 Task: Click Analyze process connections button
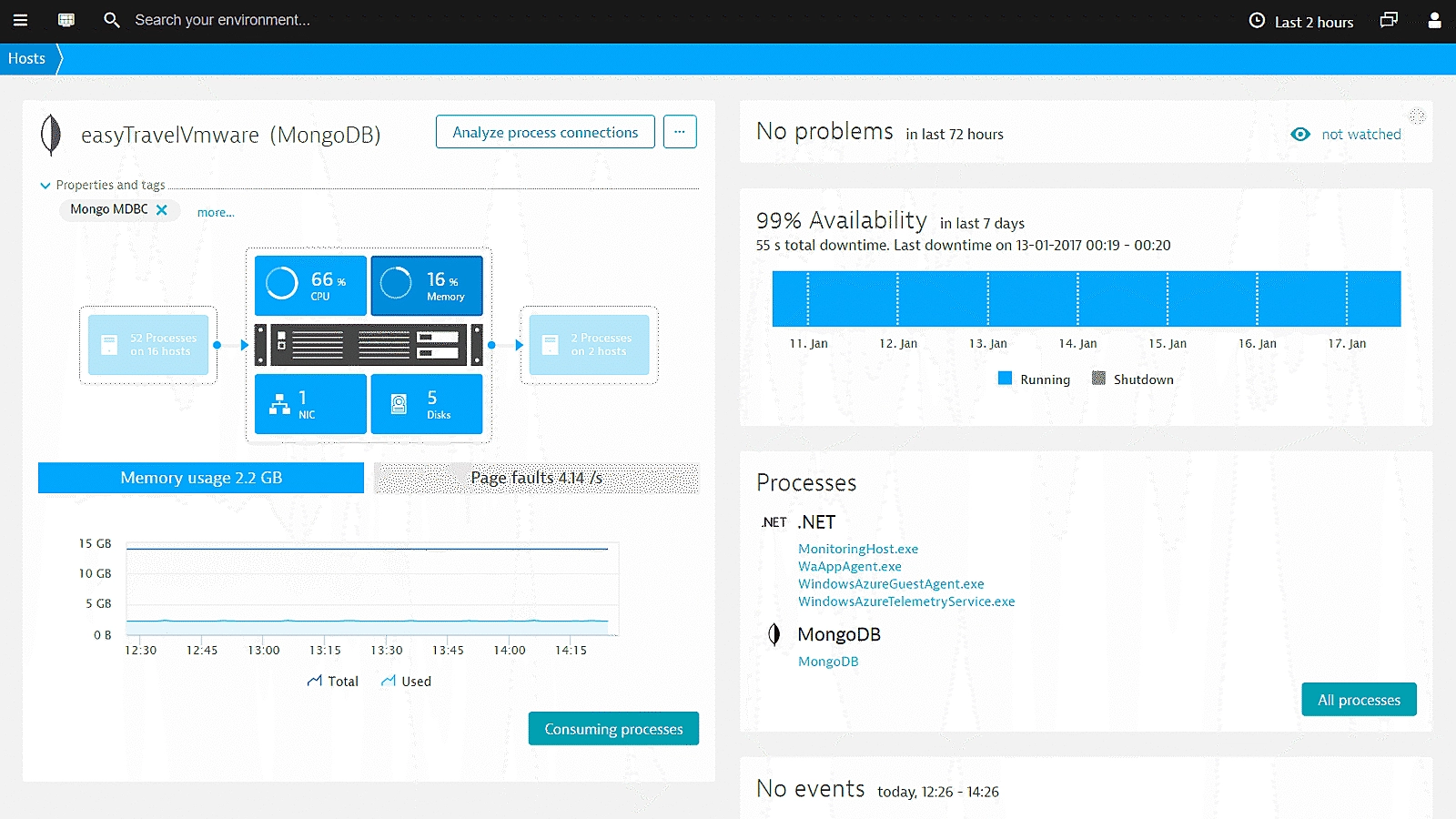click(545, 132)
